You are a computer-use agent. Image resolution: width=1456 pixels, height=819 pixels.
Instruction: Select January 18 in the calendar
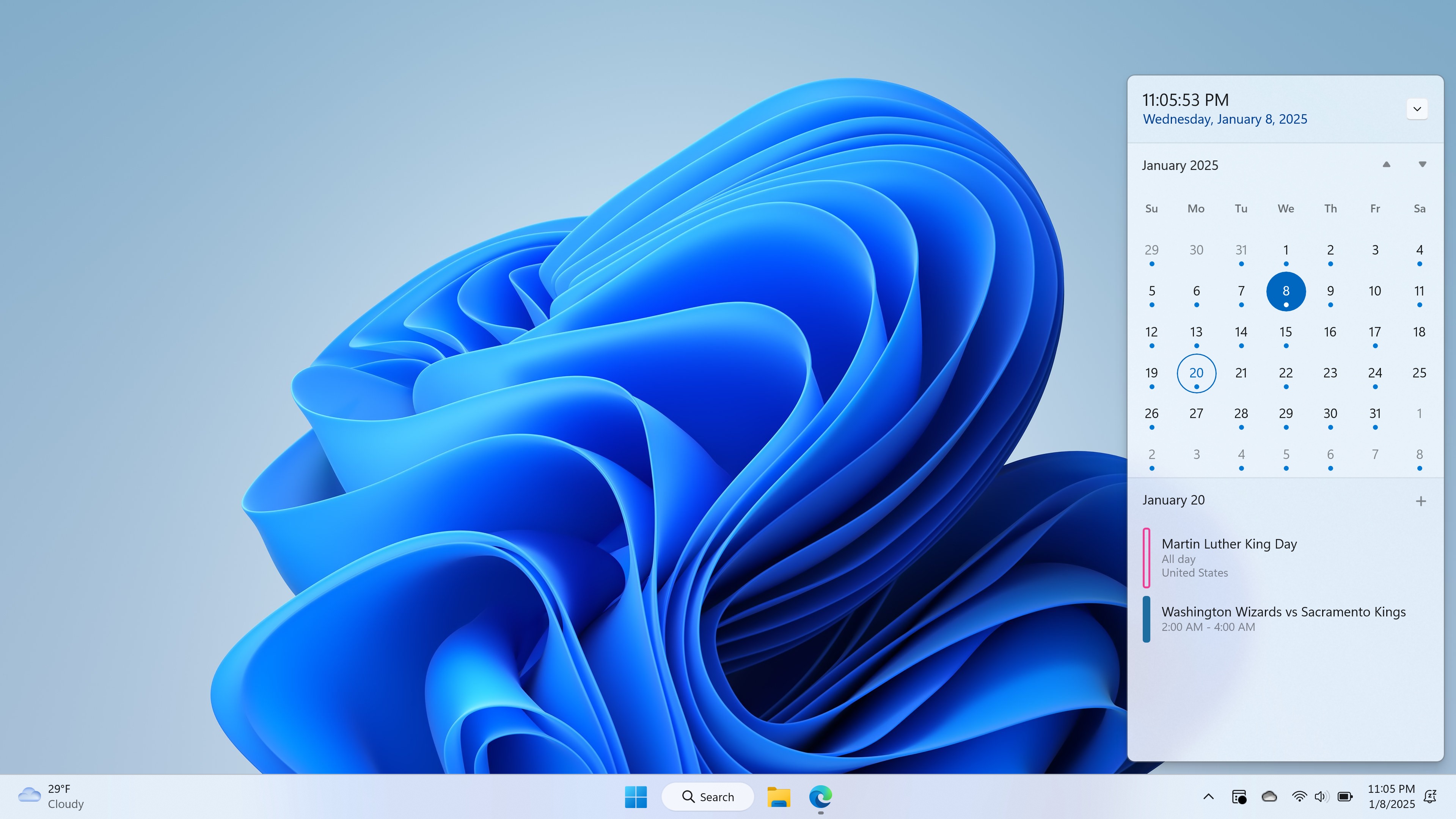1419,332
